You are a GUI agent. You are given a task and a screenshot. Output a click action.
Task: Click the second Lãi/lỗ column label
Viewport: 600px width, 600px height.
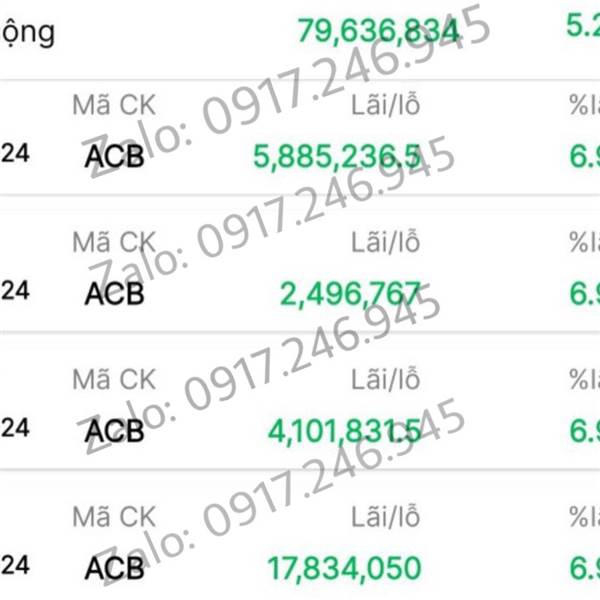click(385, 242)
